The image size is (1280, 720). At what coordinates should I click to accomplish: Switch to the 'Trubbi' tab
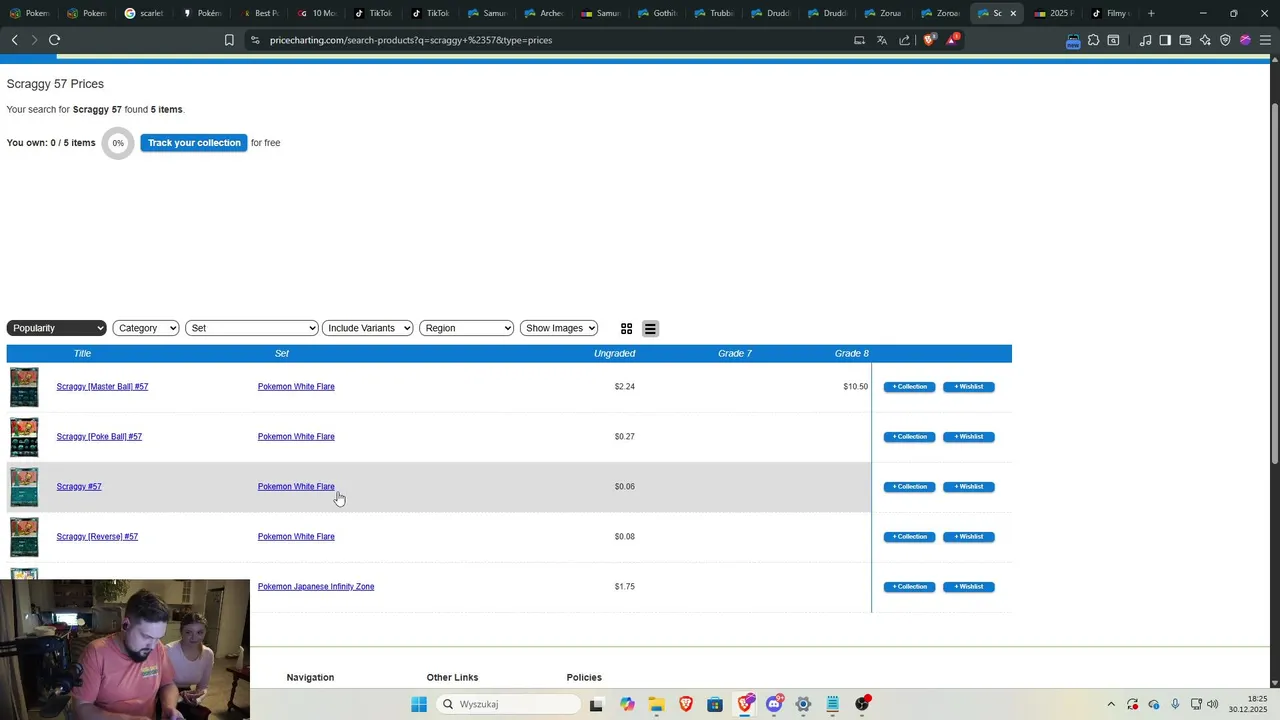tap(715, 13)
